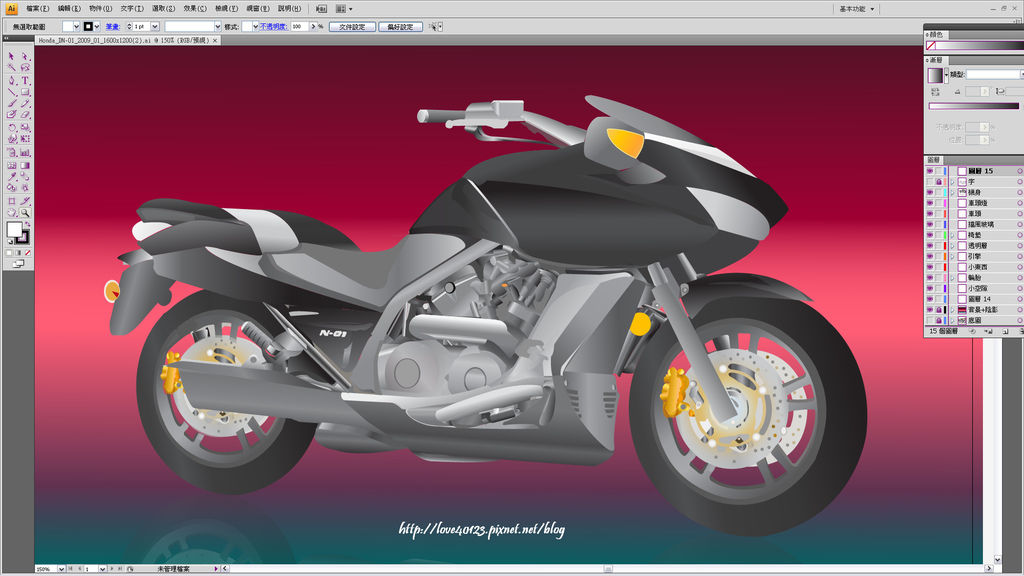This screenshot has height=576, width=1024.
Task: Select the Eyedropper tool
Action: pos(11,177)
